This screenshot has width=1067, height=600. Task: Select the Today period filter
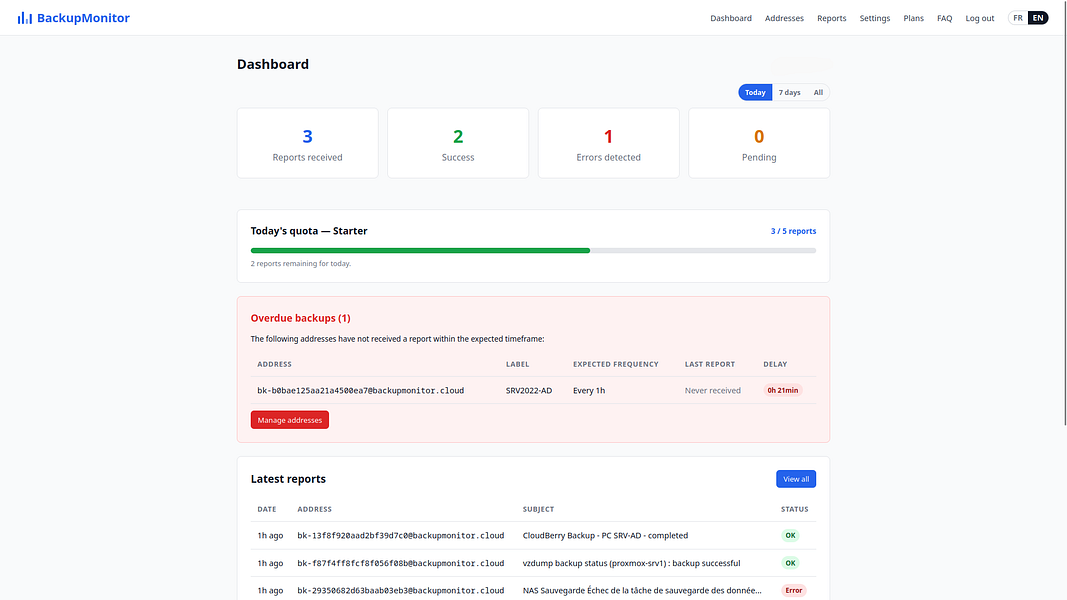click(x=755, y=93)
